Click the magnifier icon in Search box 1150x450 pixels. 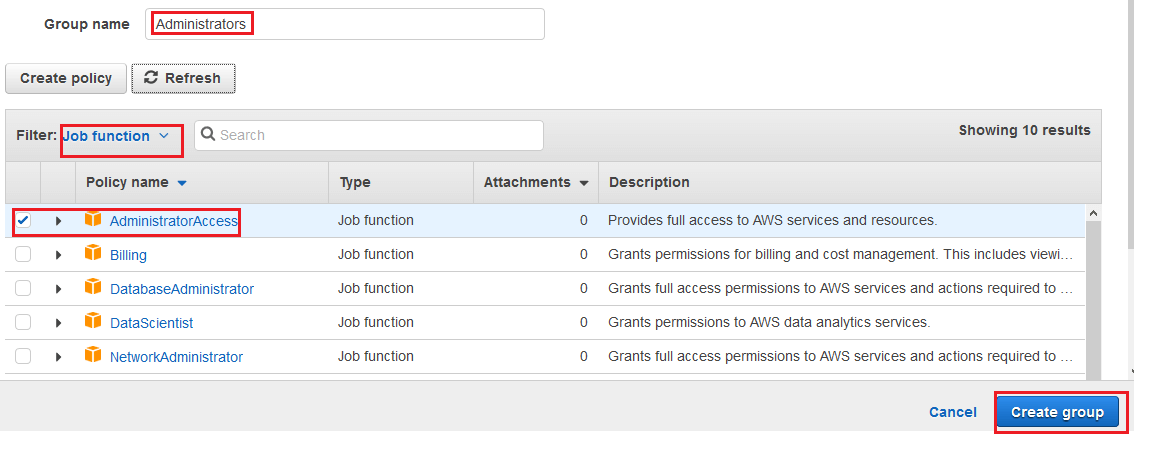tap(208, 135)
